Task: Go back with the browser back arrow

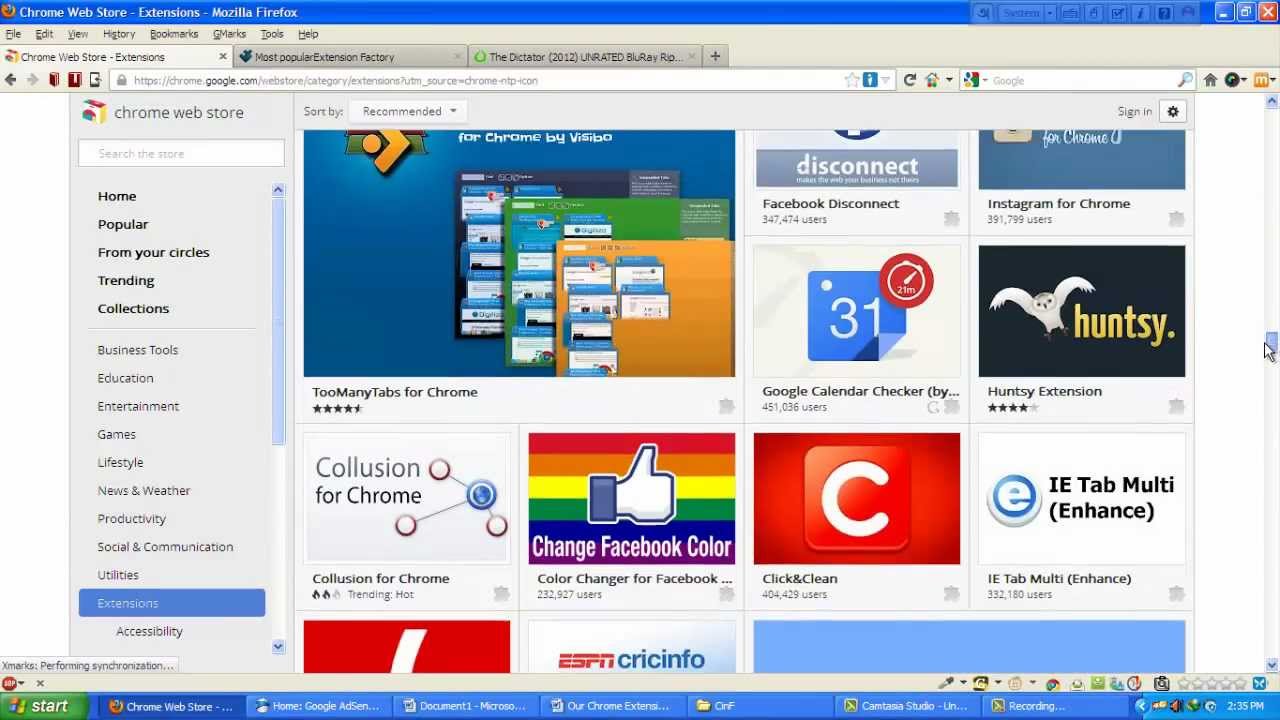Action: pos(11,80)
